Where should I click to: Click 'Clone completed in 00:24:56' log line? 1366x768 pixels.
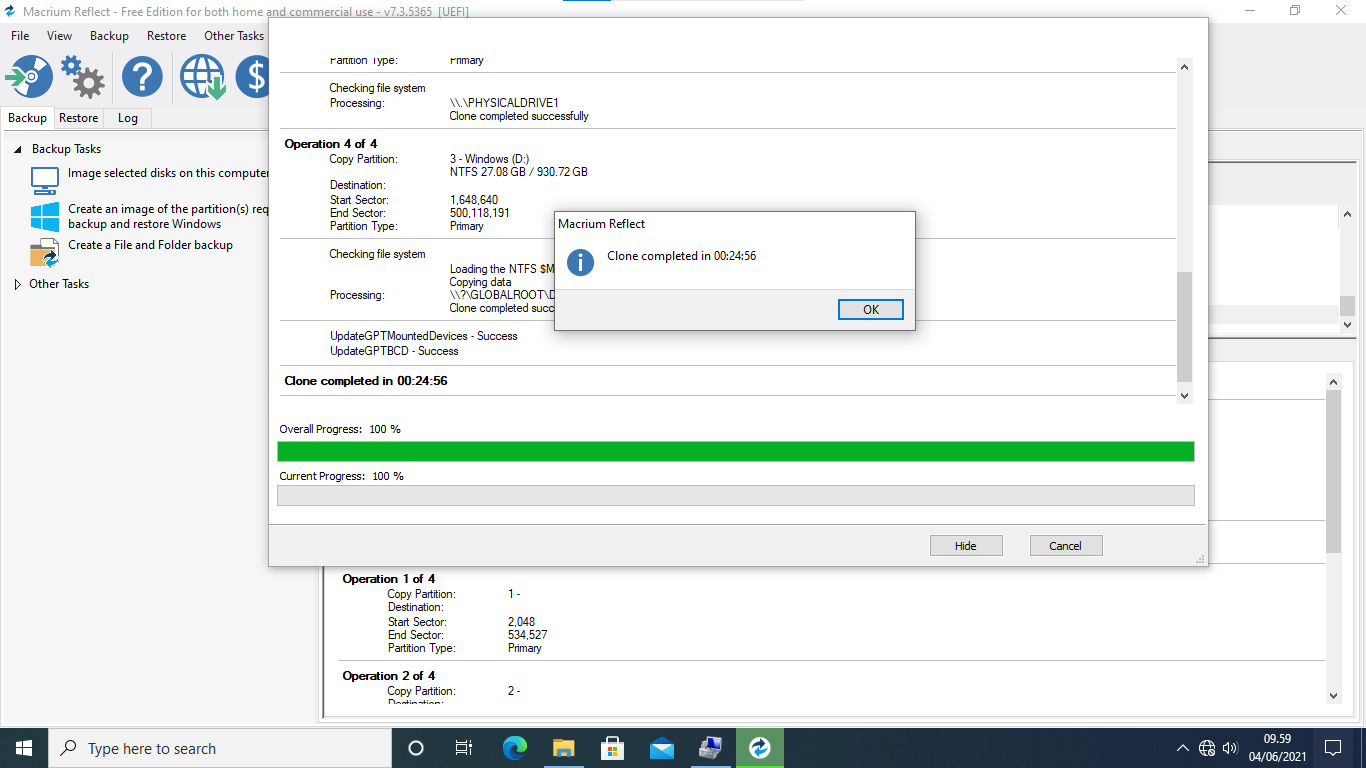point(366,381)
